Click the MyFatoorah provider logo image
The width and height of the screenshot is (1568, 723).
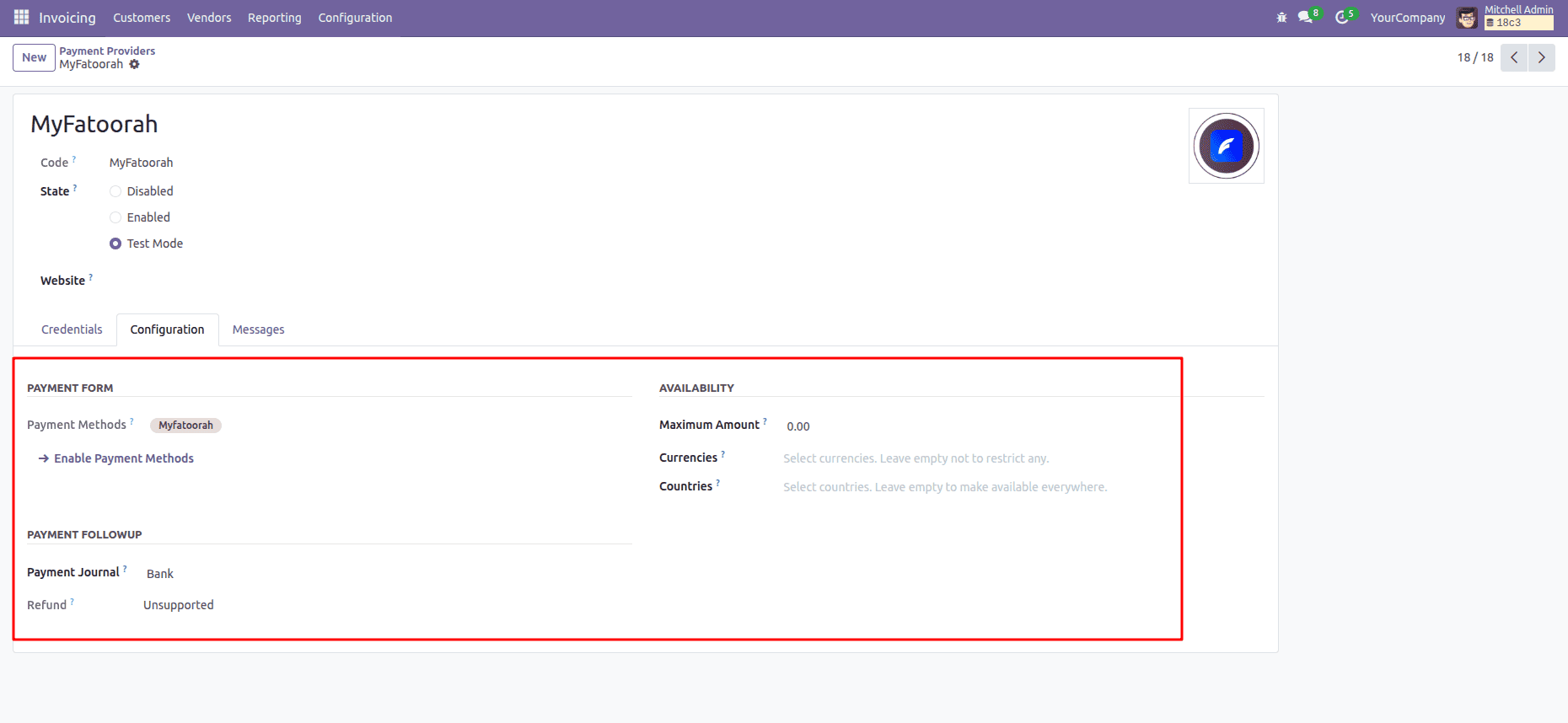1226,146
